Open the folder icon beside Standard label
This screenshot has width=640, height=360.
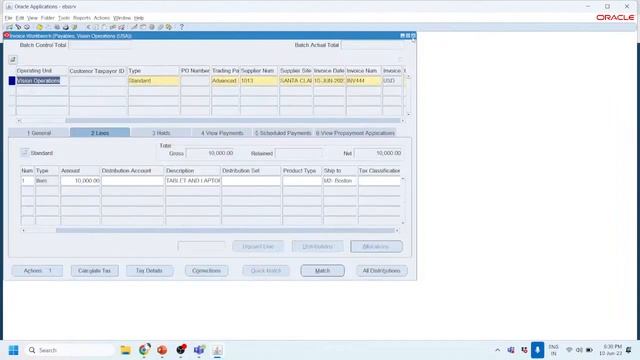click(x=24, y=153)
